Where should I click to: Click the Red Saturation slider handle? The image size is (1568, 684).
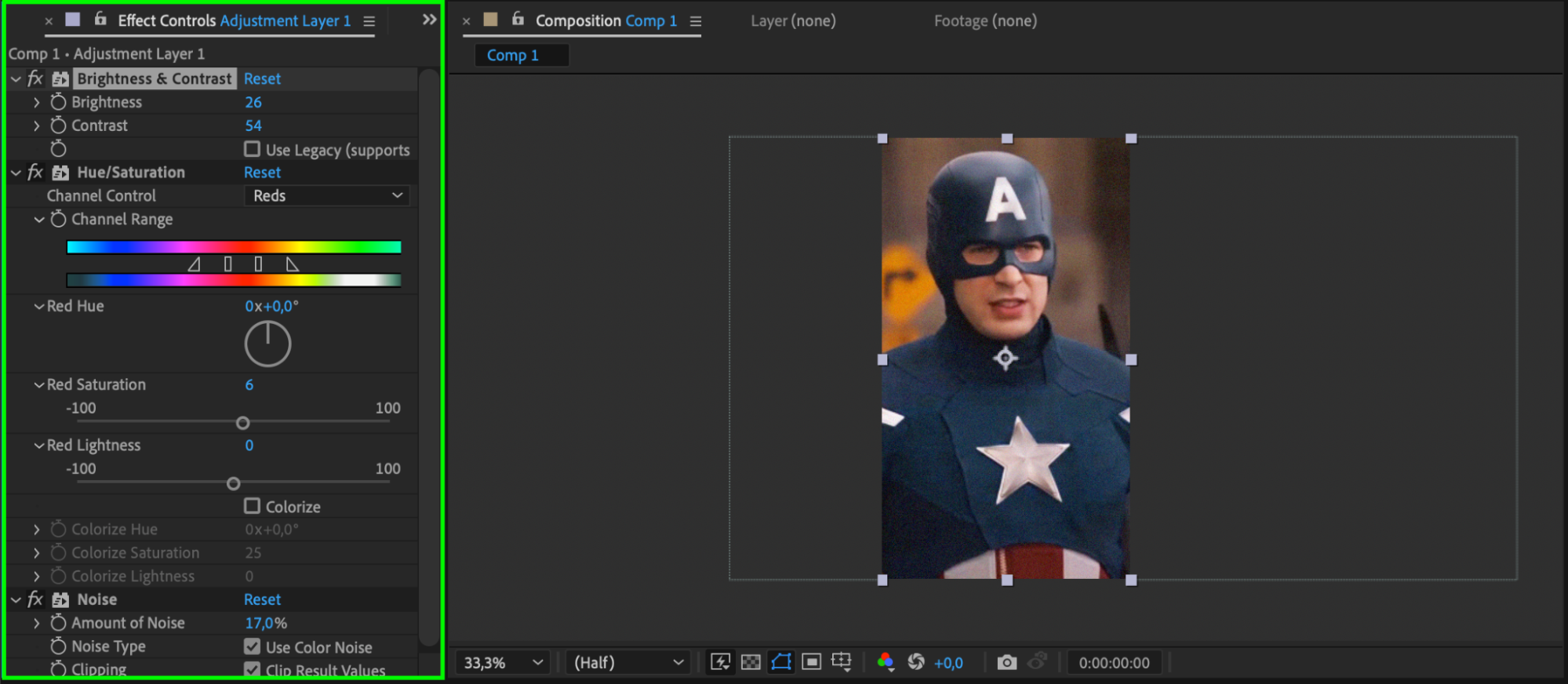[x=243, y=423]
